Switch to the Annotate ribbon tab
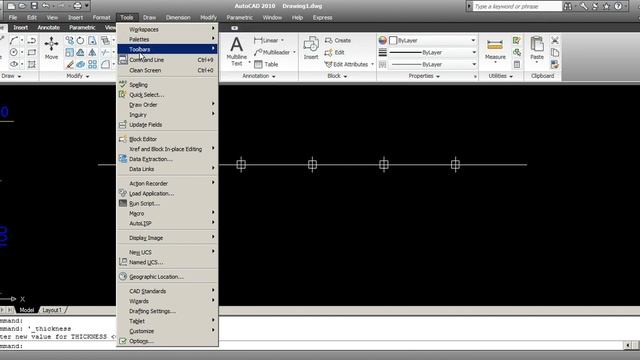 tap(49, 27)
